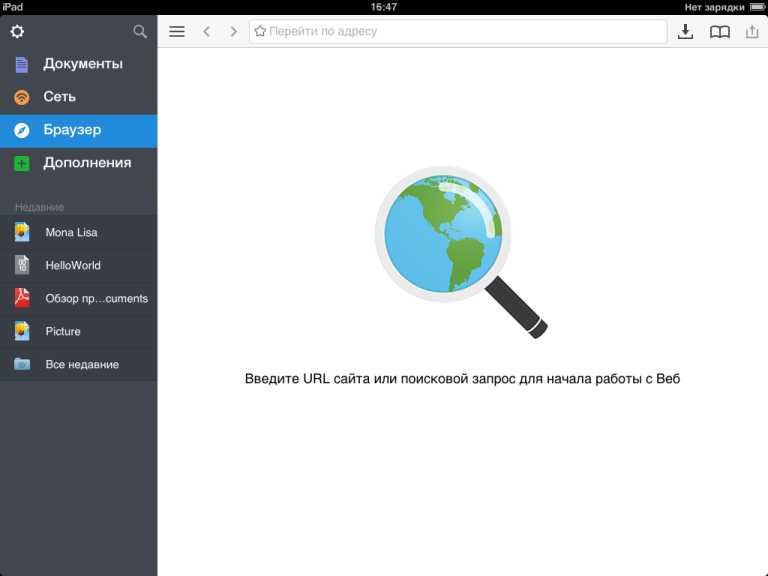
Task: Open settings via the gear icon
Action: tap(17, 31)
